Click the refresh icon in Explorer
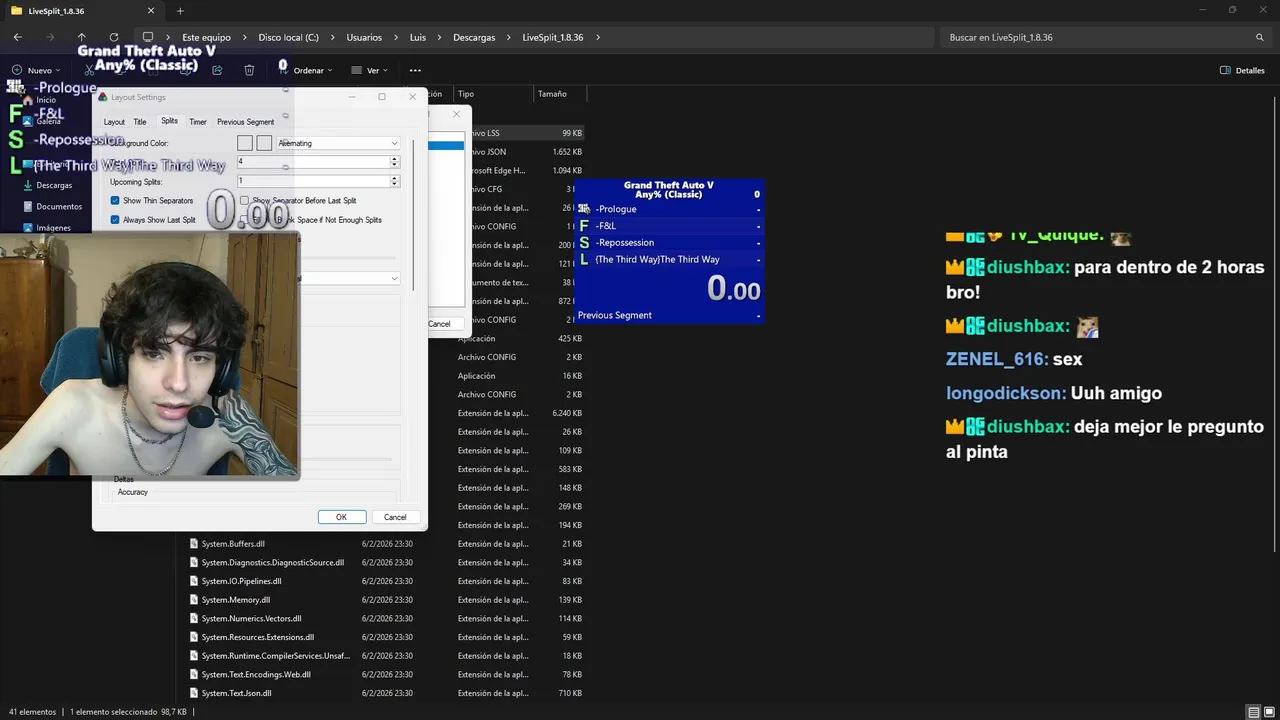1280x720 pixels. coord(113,37)
